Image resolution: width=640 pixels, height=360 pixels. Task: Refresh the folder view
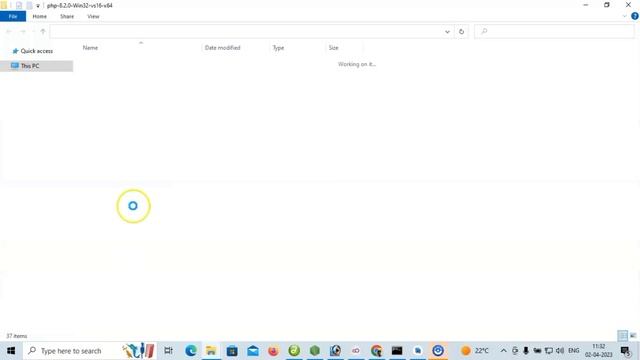point(461,31)
